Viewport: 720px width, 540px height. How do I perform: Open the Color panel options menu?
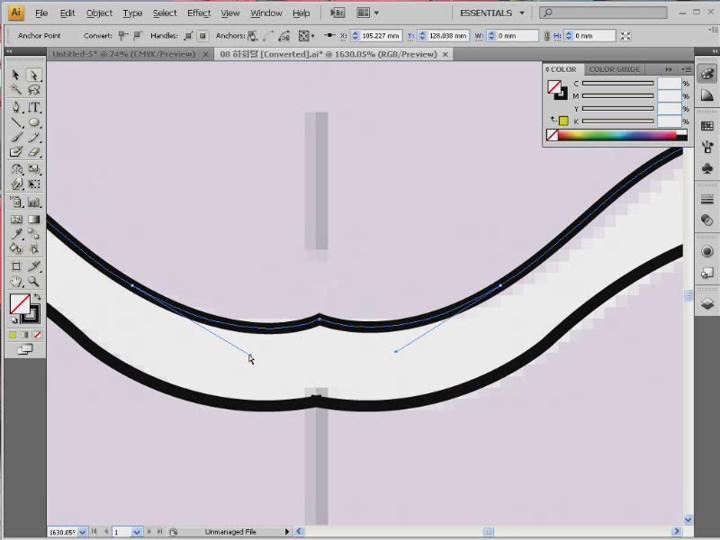coord(686,69)
